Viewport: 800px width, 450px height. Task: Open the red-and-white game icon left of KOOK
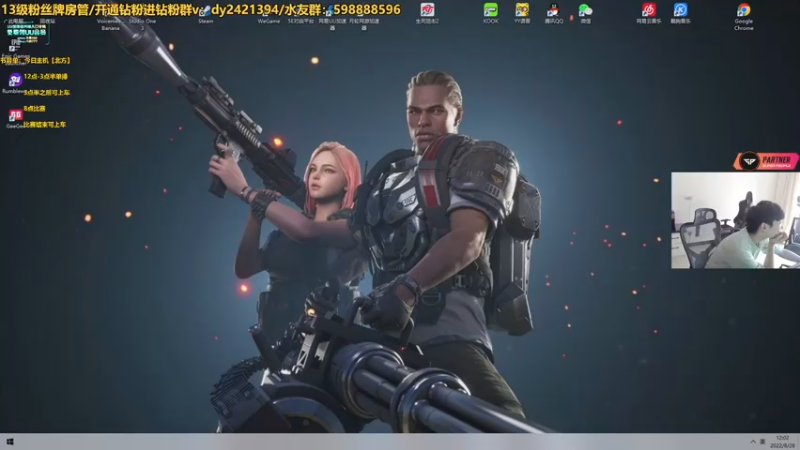(x=427, y=10)
